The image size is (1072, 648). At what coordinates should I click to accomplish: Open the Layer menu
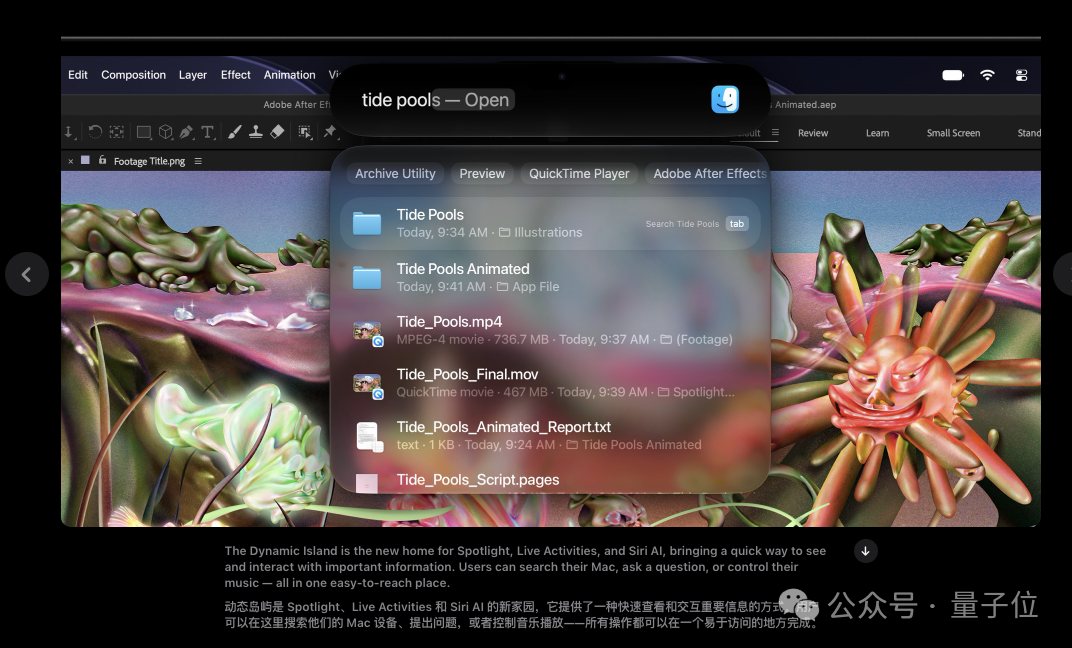(x=193, y=75)
